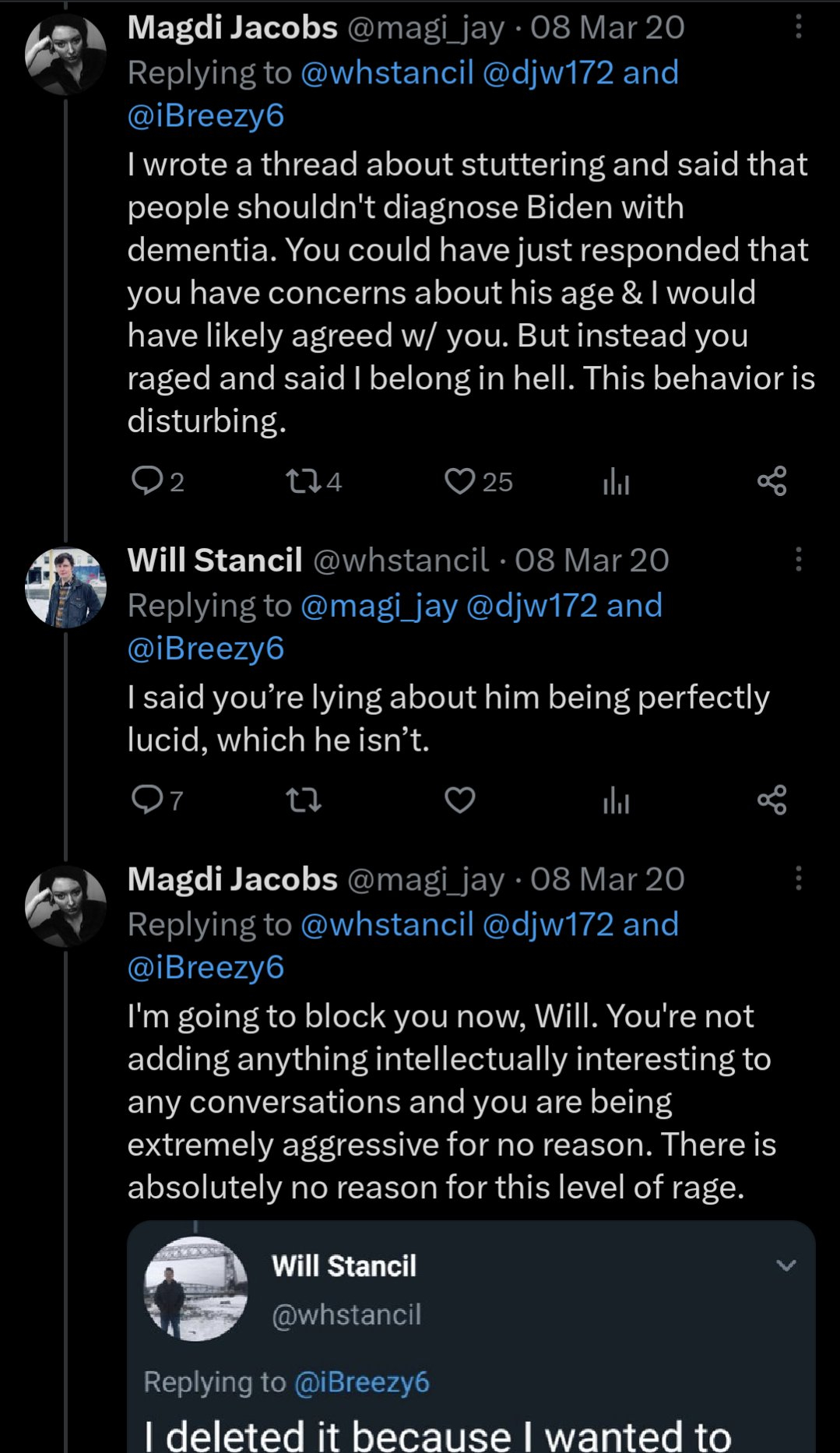Reply to Will Stancil's tweet
This screenshot has width=840, height=1453.
point(146,800)
